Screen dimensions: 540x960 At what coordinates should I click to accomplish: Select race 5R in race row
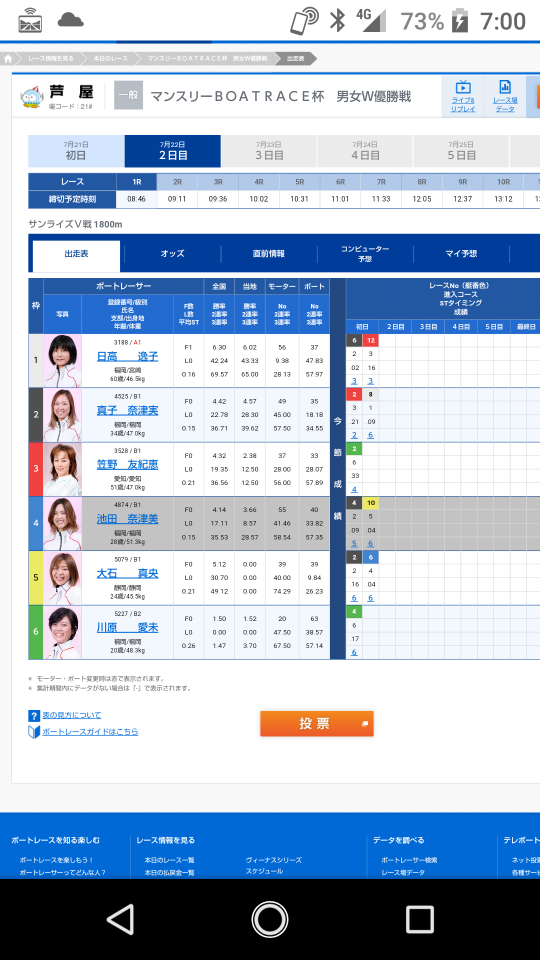(x=299, y=182)
